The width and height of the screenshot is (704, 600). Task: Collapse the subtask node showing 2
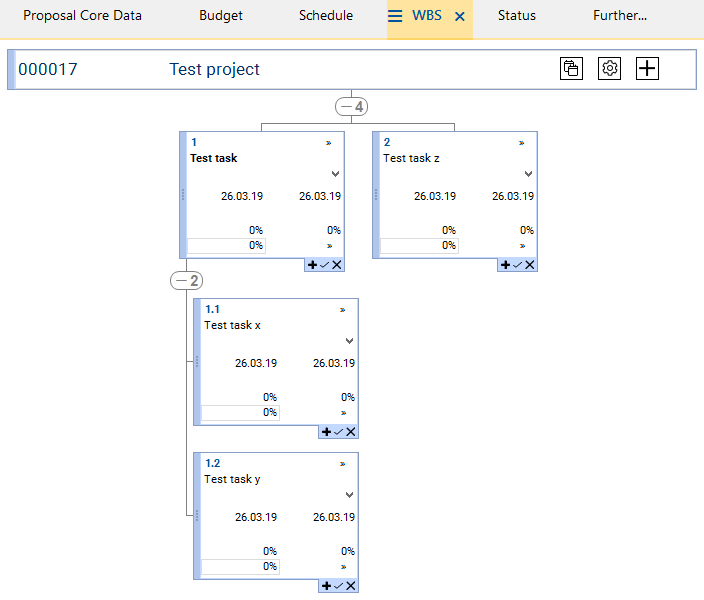click(x=187, y=281)
